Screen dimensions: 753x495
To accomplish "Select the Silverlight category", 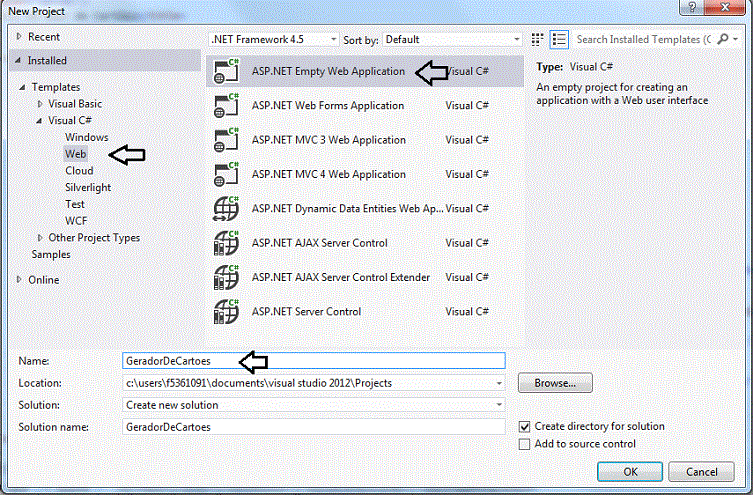I will pos(88,188).
